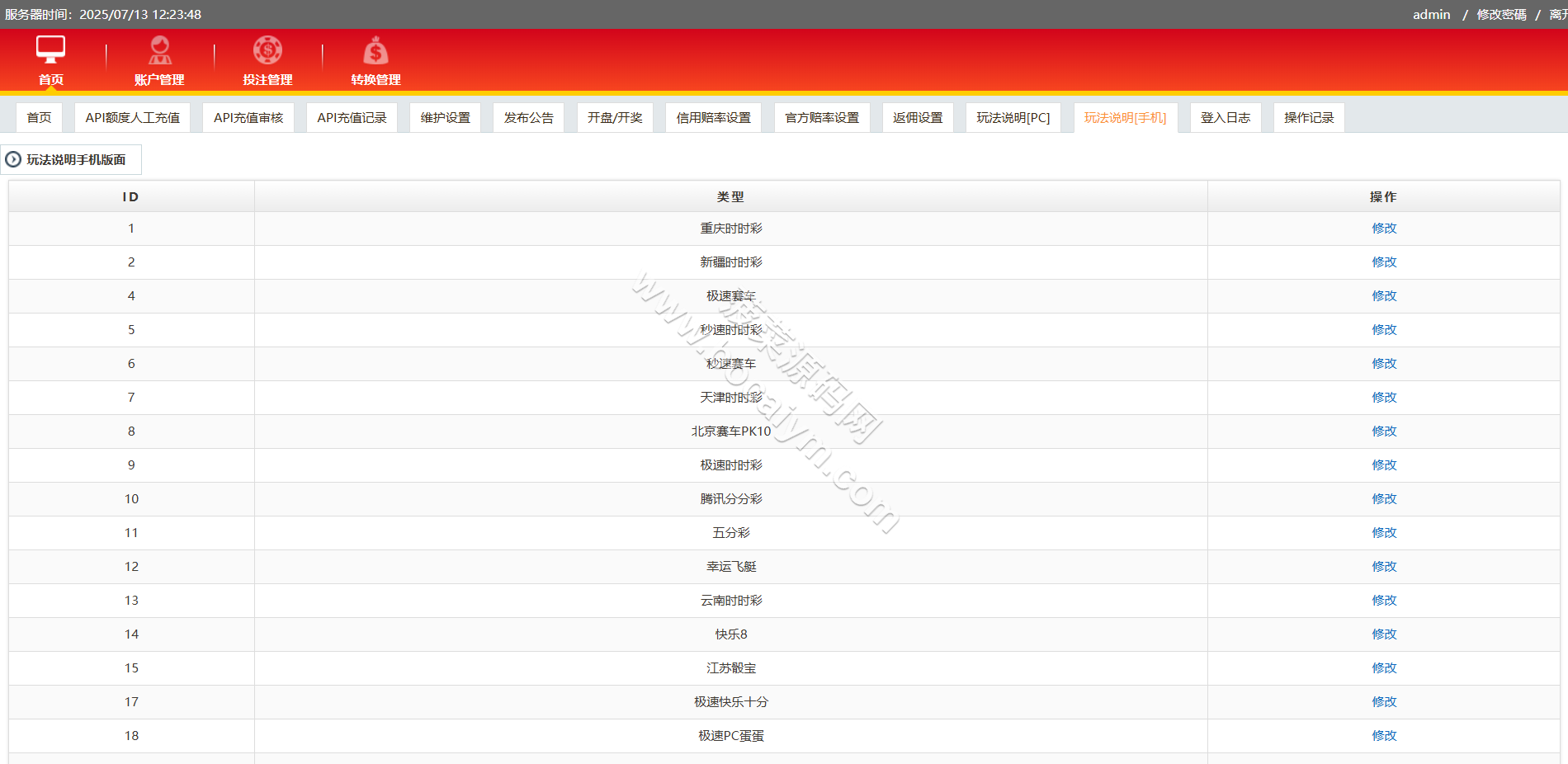Open 投注管理 chip icon
Screen dimensions: 1568x764
(267, 50)
